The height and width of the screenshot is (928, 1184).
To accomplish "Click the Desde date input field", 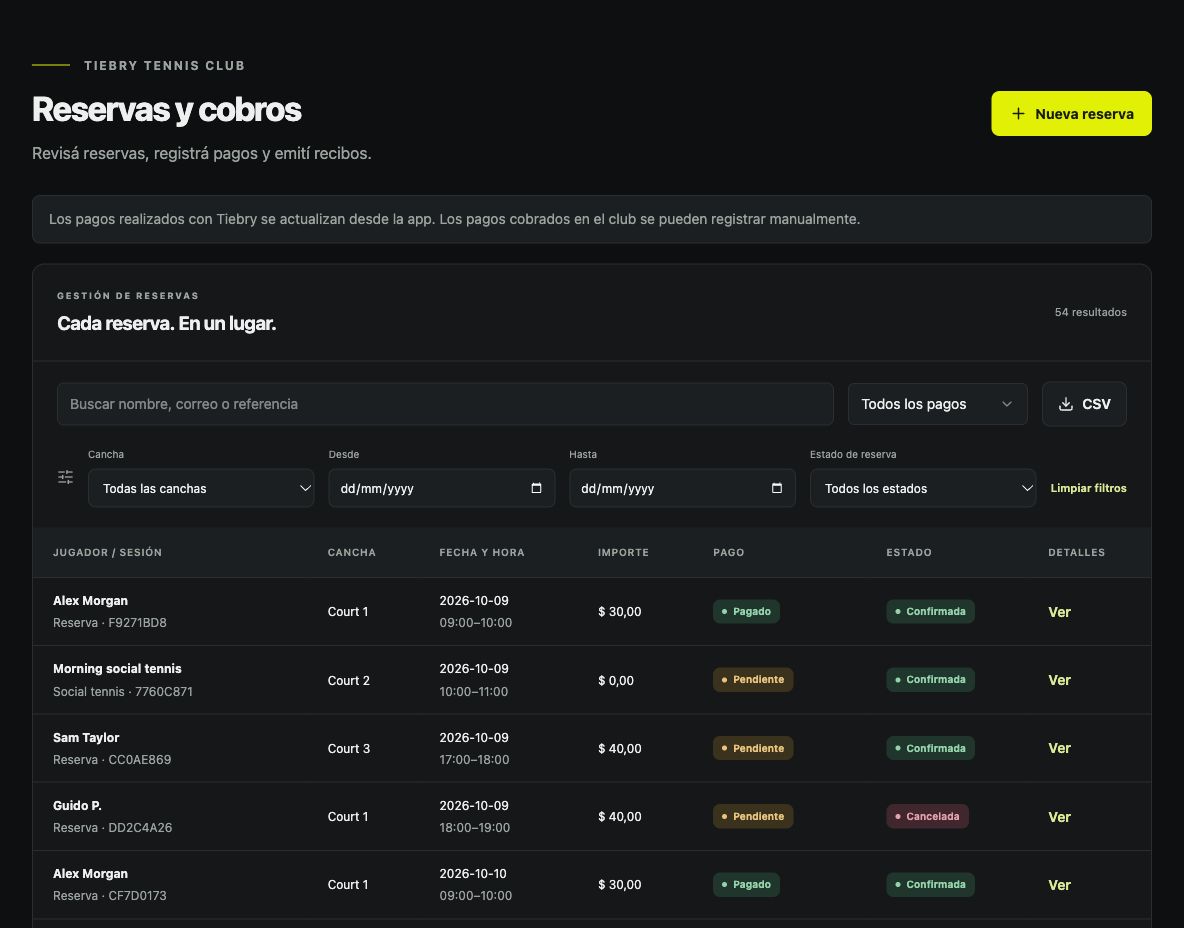I will 441,488.
